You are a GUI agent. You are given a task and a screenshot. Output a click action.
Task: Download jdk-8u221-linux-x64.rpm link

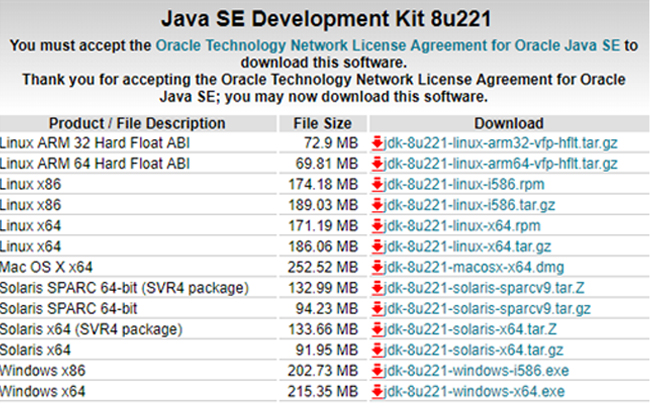pos(462,226)
